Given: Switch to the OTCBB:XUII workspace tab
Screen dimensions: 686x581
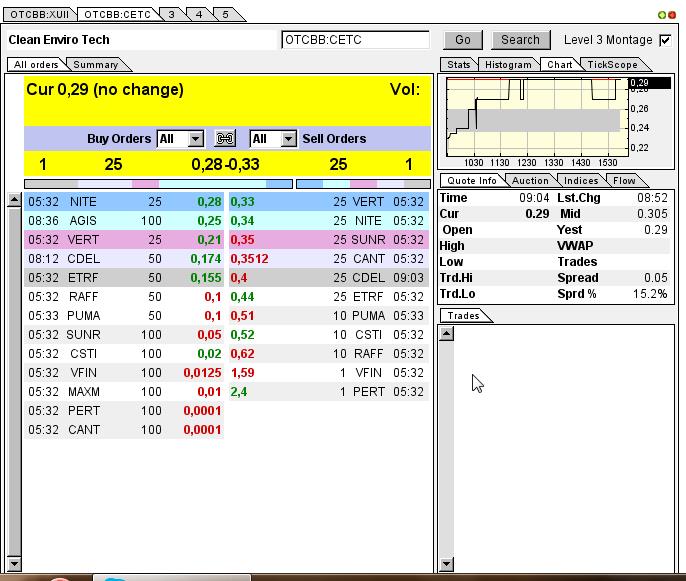Looking at the screenshot, I should pos(39,15).
